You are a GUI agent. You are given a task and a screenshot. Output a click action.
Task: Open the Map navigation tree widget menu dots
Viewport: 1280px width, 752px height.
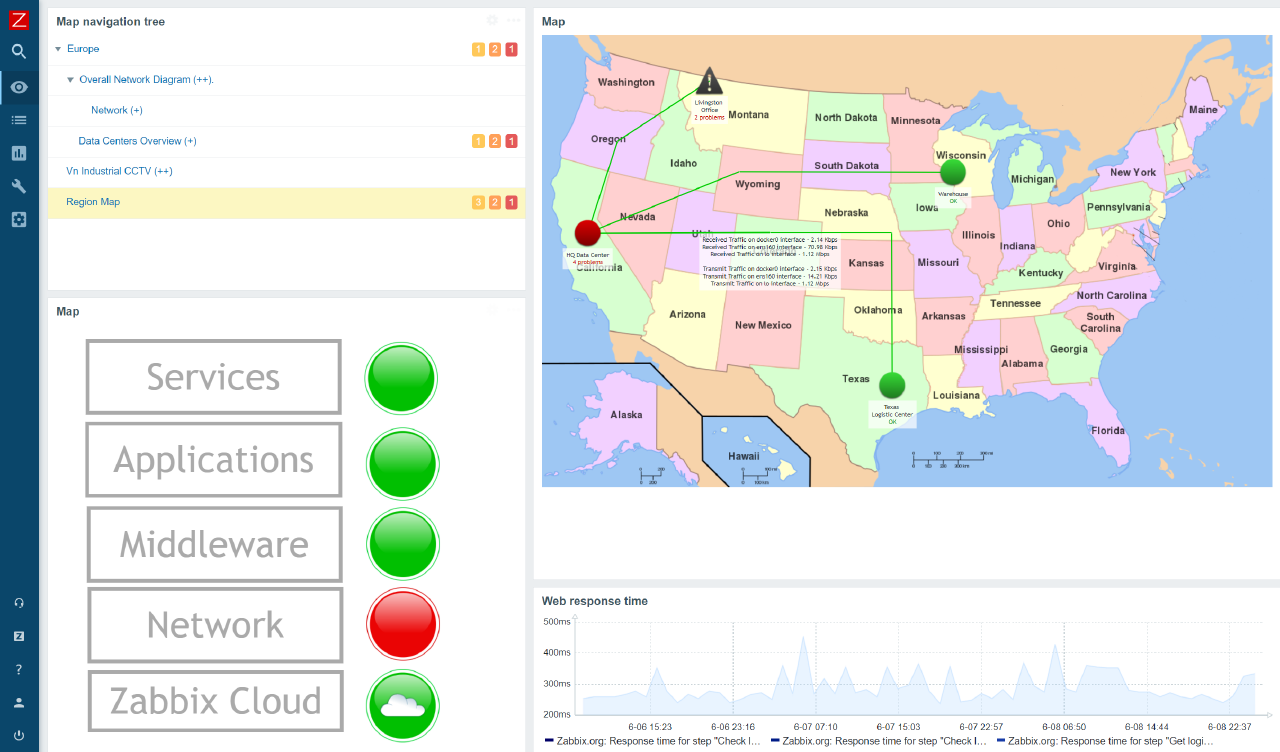tap(513, 20)
